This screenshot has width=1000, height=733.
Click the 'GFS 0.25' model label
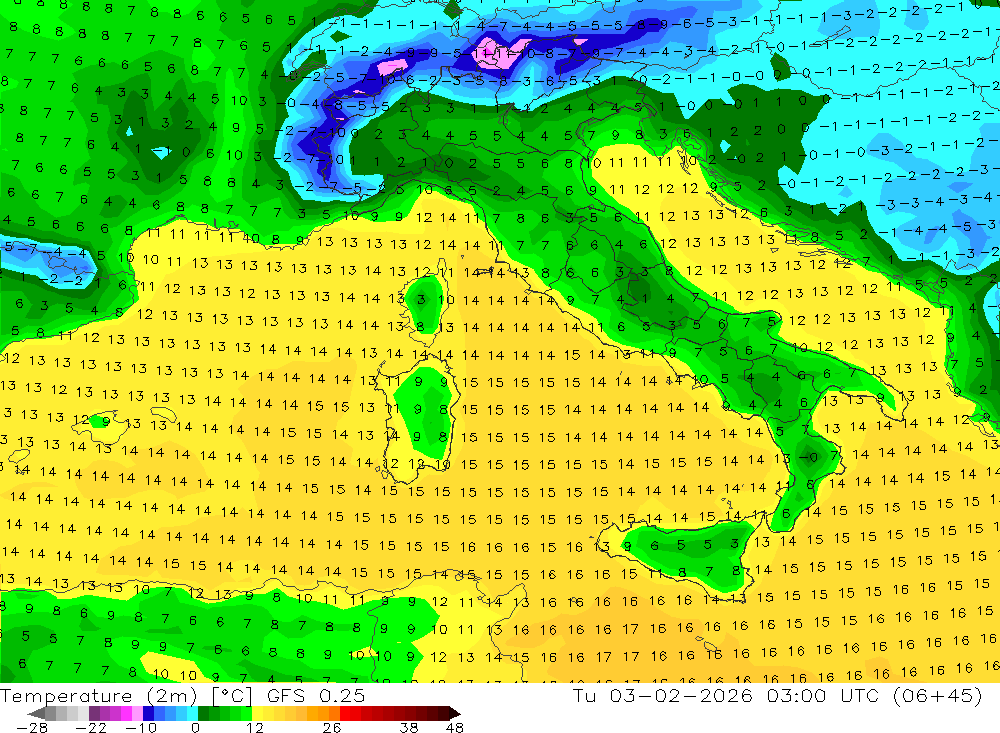tap(316, 696)
